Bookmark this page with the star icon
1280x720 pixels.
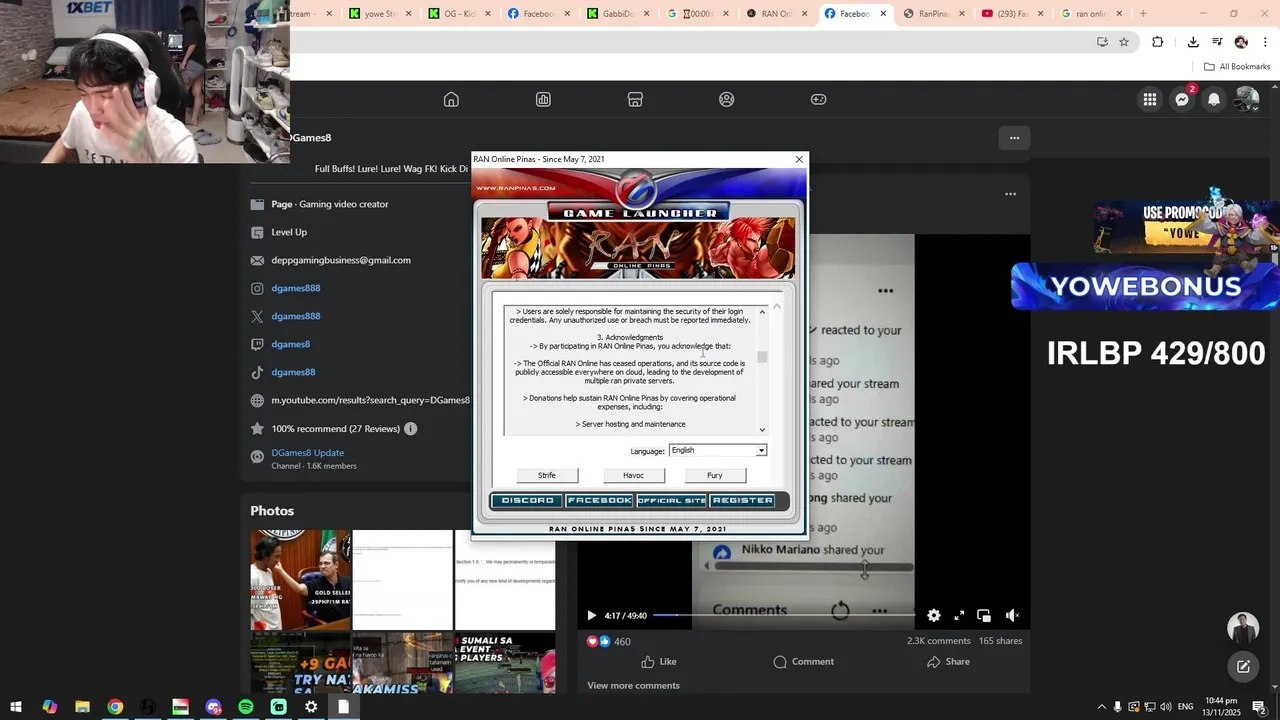(1124, 42)
